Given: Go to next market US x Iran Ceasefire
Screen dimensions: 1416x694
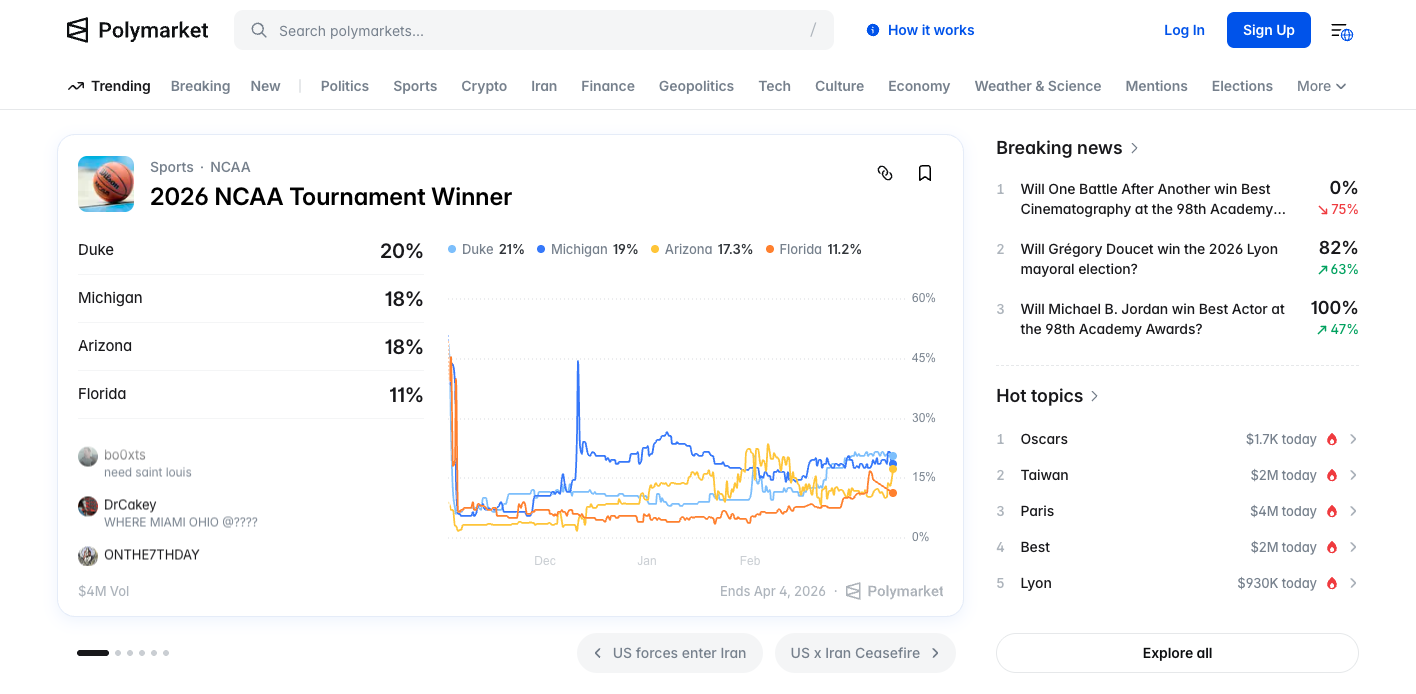Looking at the screenshot, I should click(865, 653).
